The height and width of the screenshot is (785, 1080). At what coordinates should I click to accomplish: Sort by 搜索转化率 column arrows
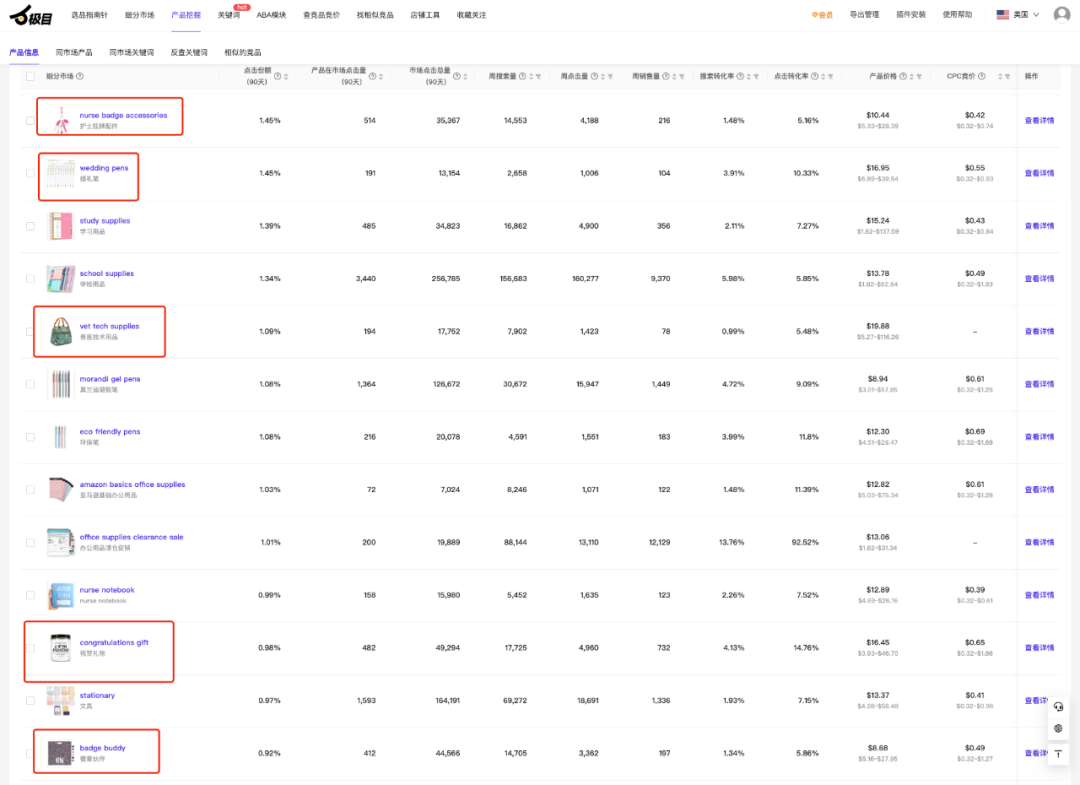coord(749,76)
